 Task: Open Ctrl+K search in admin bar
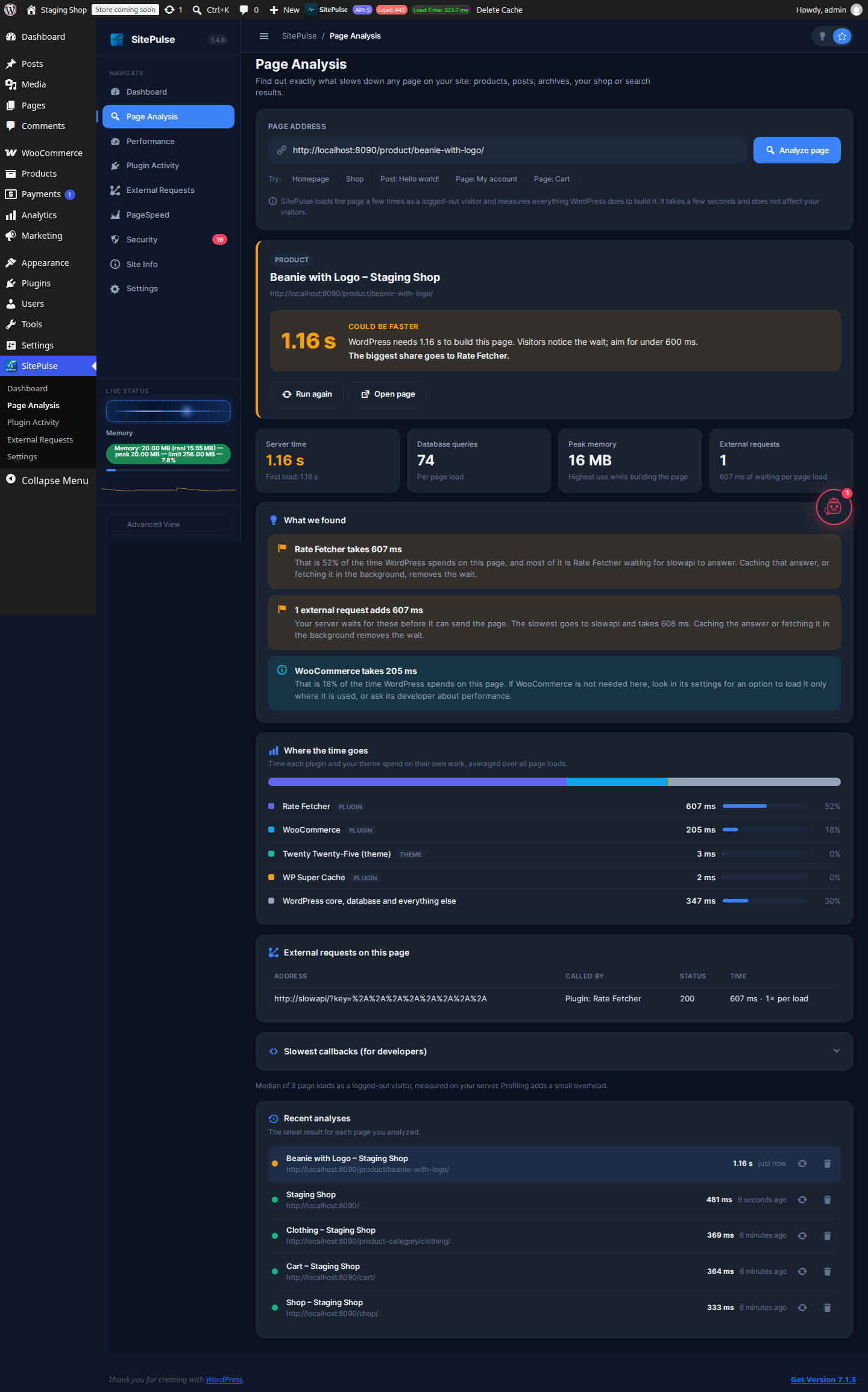point(210,10)
